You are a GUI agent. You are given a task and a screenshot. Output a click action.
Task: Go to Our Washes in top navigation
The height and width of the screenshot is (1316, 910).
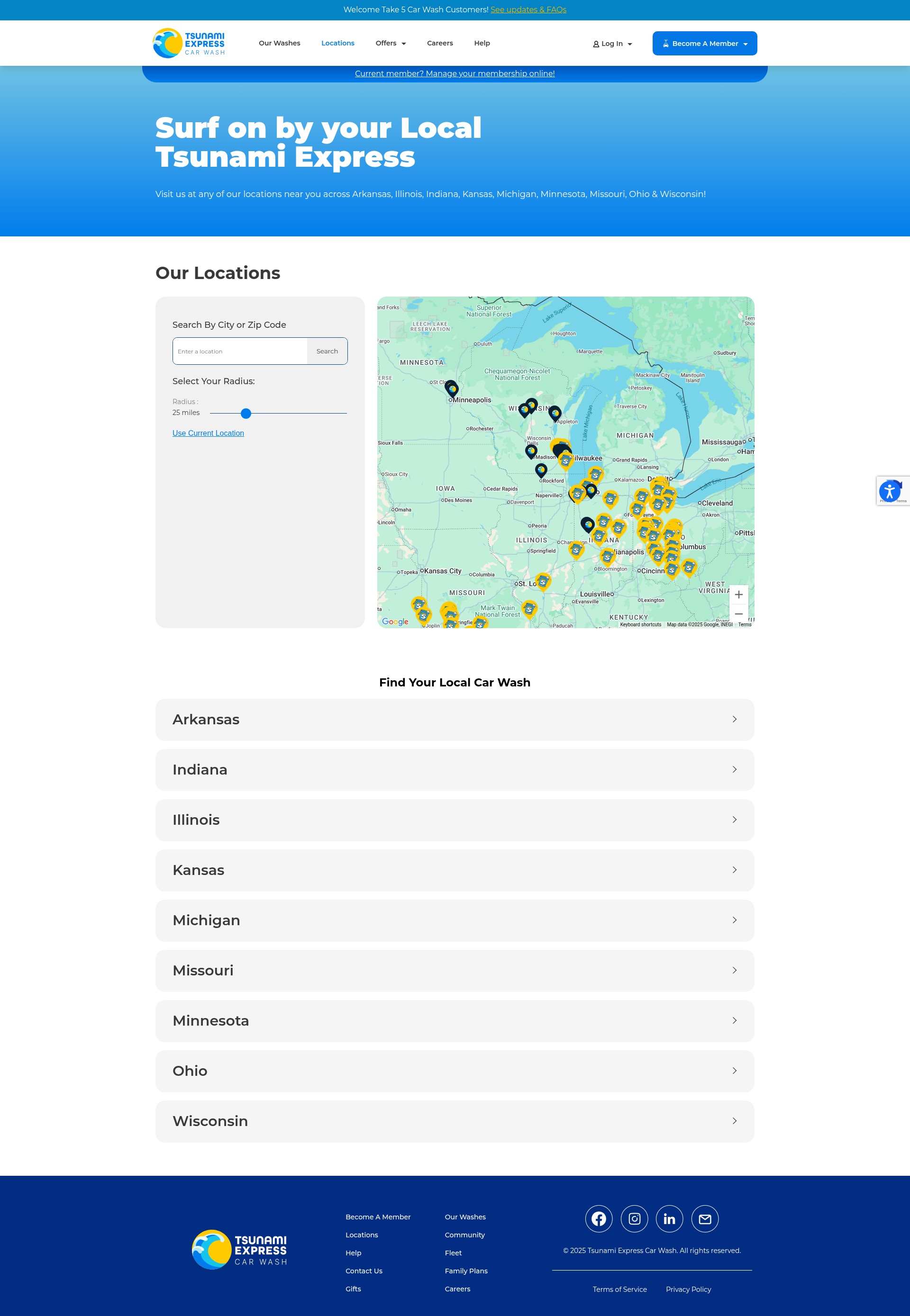[279, 43]
